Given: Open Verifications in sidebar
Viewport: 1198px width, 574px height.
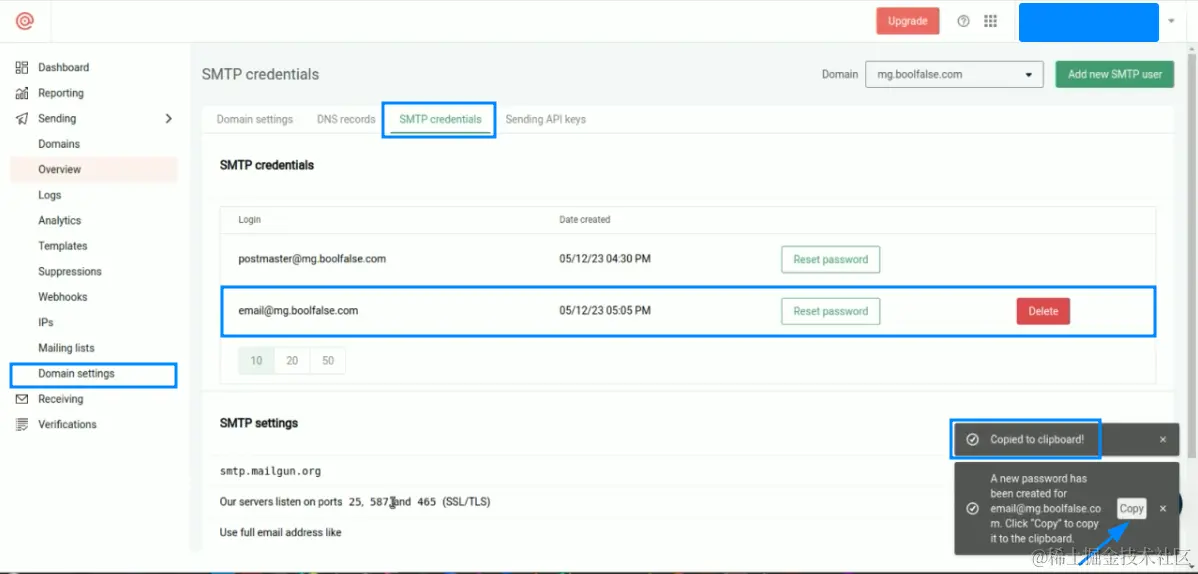Looking at the screenshot, I should pos(67,424).
